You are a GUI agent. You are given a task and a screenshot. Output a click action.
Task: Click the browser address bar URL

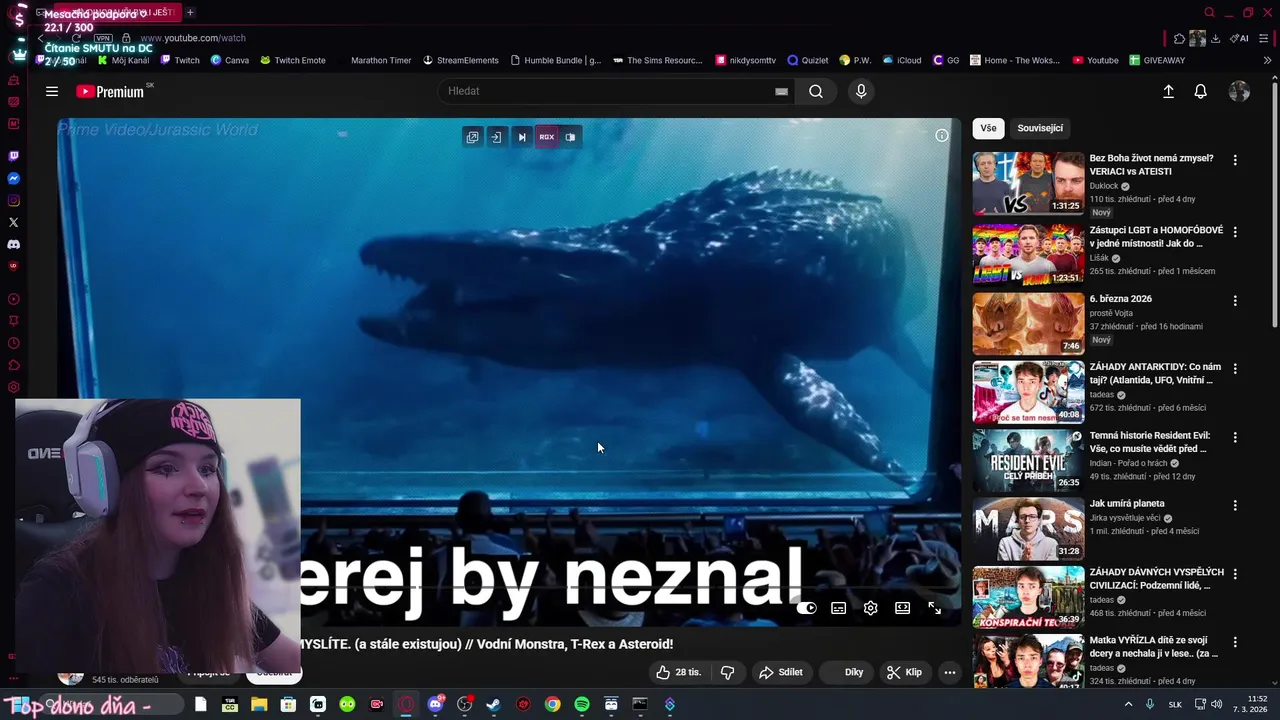pyautogui.click(x=193, y=38)
